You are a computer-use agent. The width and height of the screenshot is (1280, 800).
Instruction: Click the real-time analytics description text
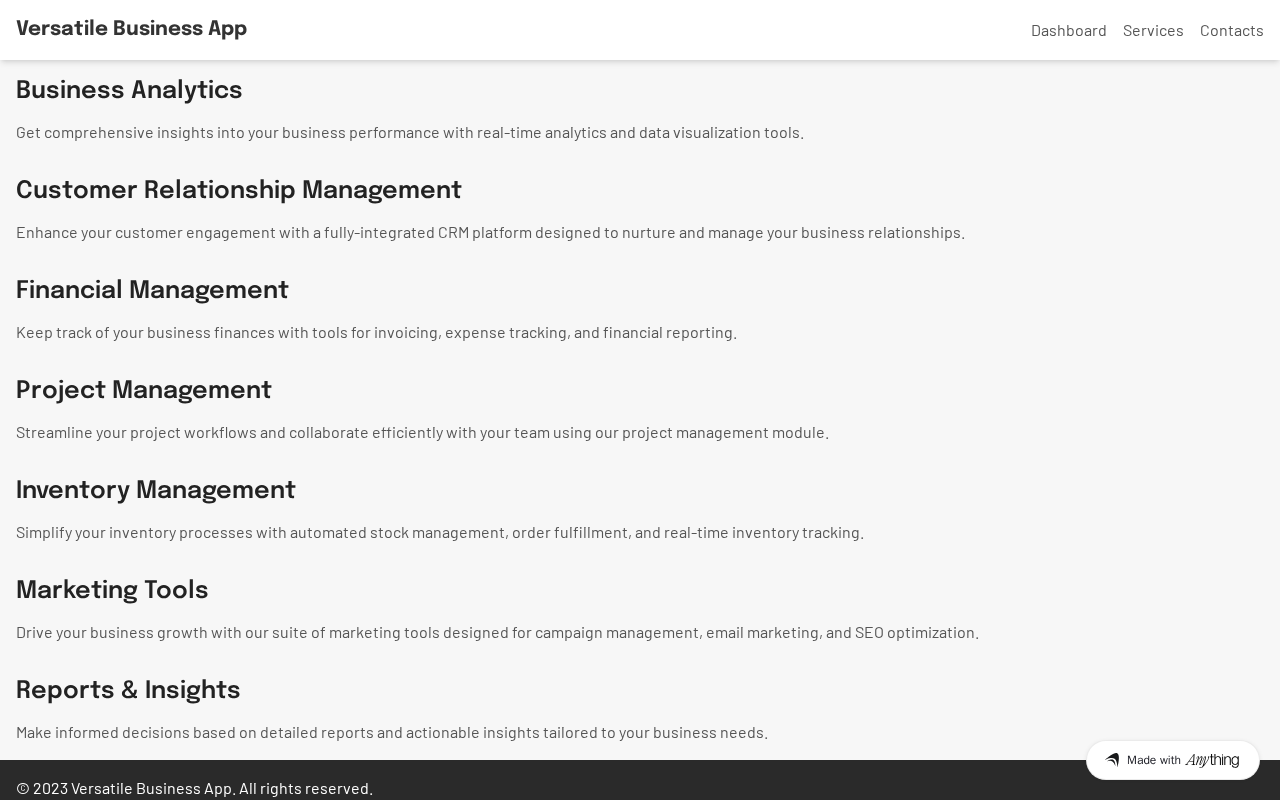[409, 132]
